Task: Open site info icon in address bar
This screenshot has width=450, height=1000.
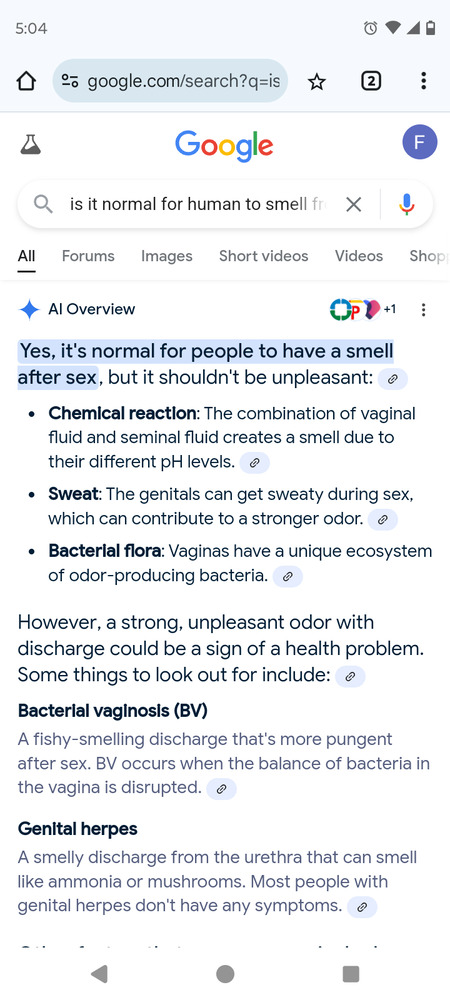Action: [69, 81]
